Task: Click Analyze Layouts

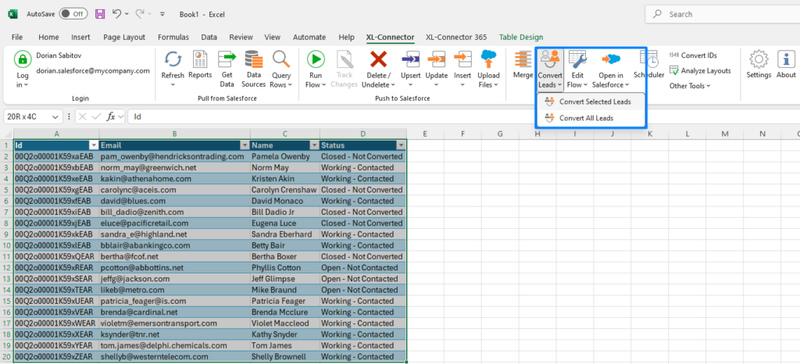Action: [x=700, y=71]
